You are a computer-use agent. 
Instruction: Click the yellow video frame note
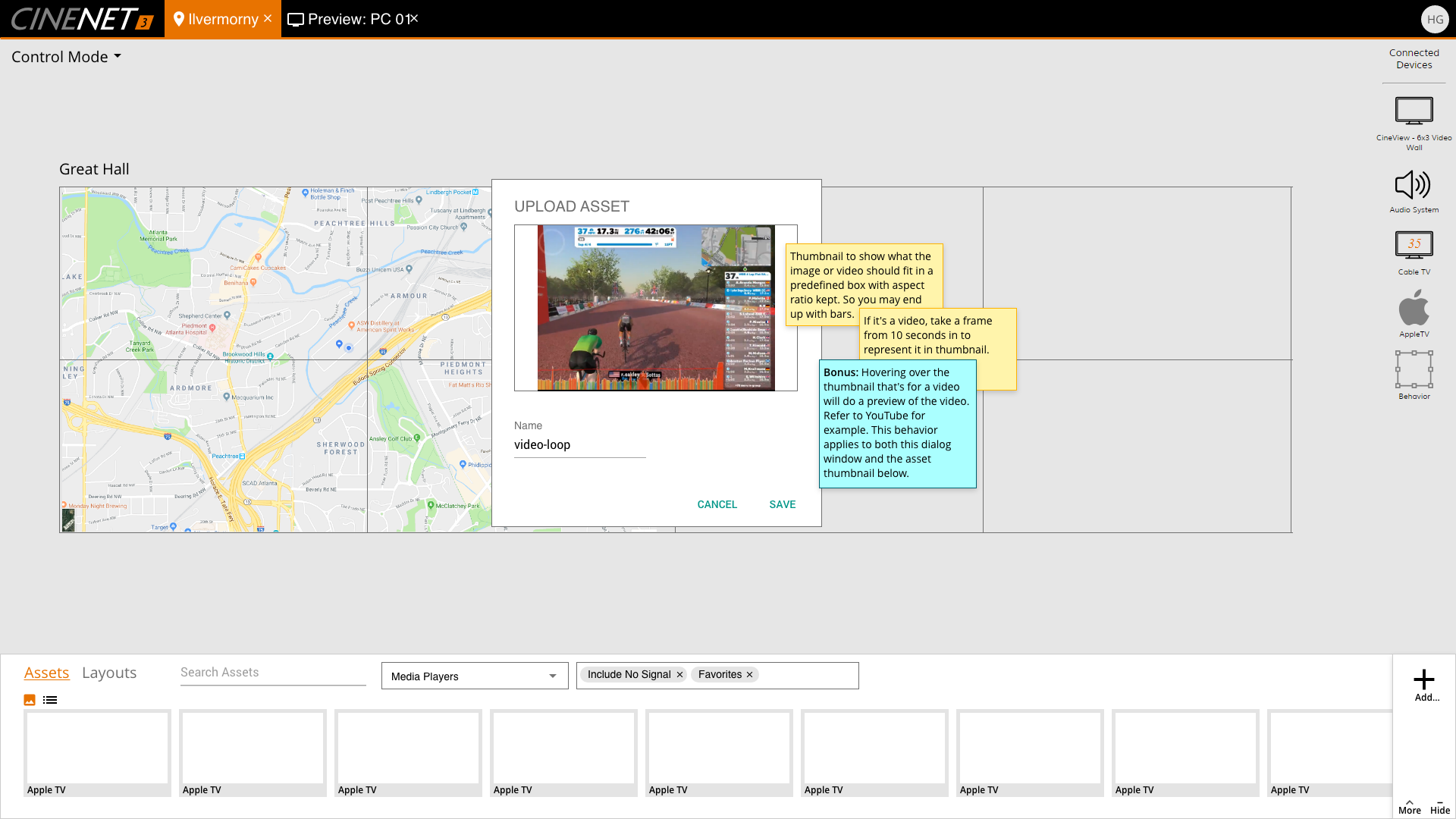coord(938,334)
